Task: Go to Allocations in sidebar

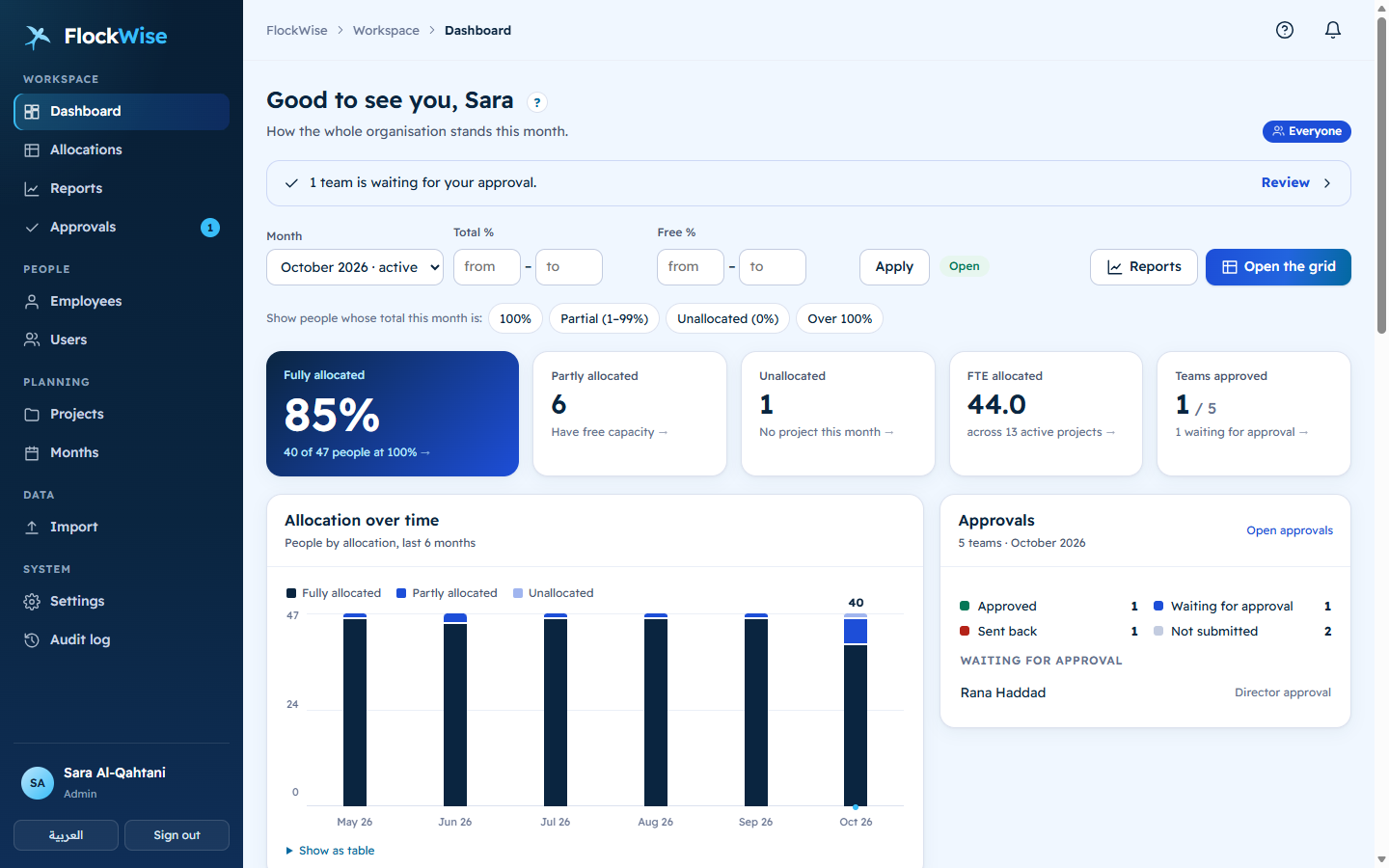Action: tap(122, 150)
